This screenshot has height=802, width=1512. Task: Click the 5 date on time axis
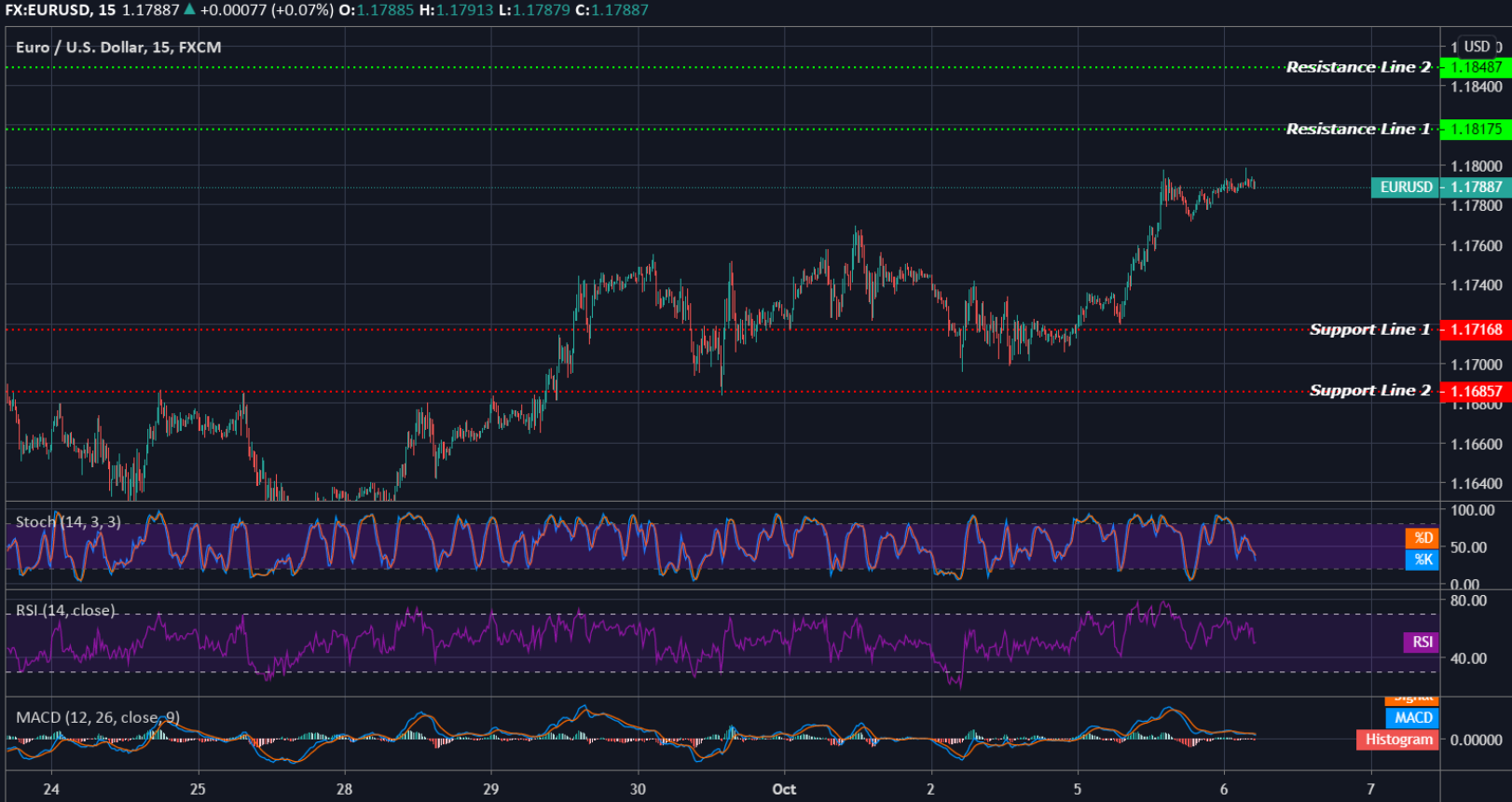coord(1078,789)
